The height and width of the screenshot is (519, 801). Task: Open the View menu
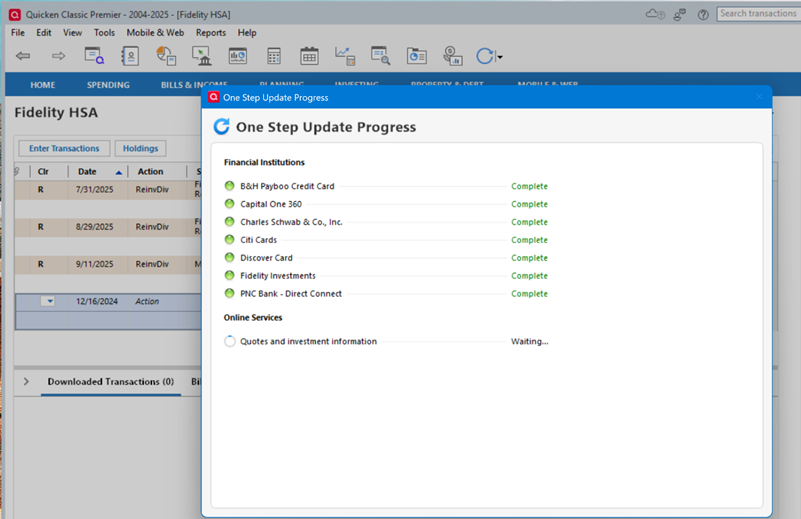click(73, 33)
